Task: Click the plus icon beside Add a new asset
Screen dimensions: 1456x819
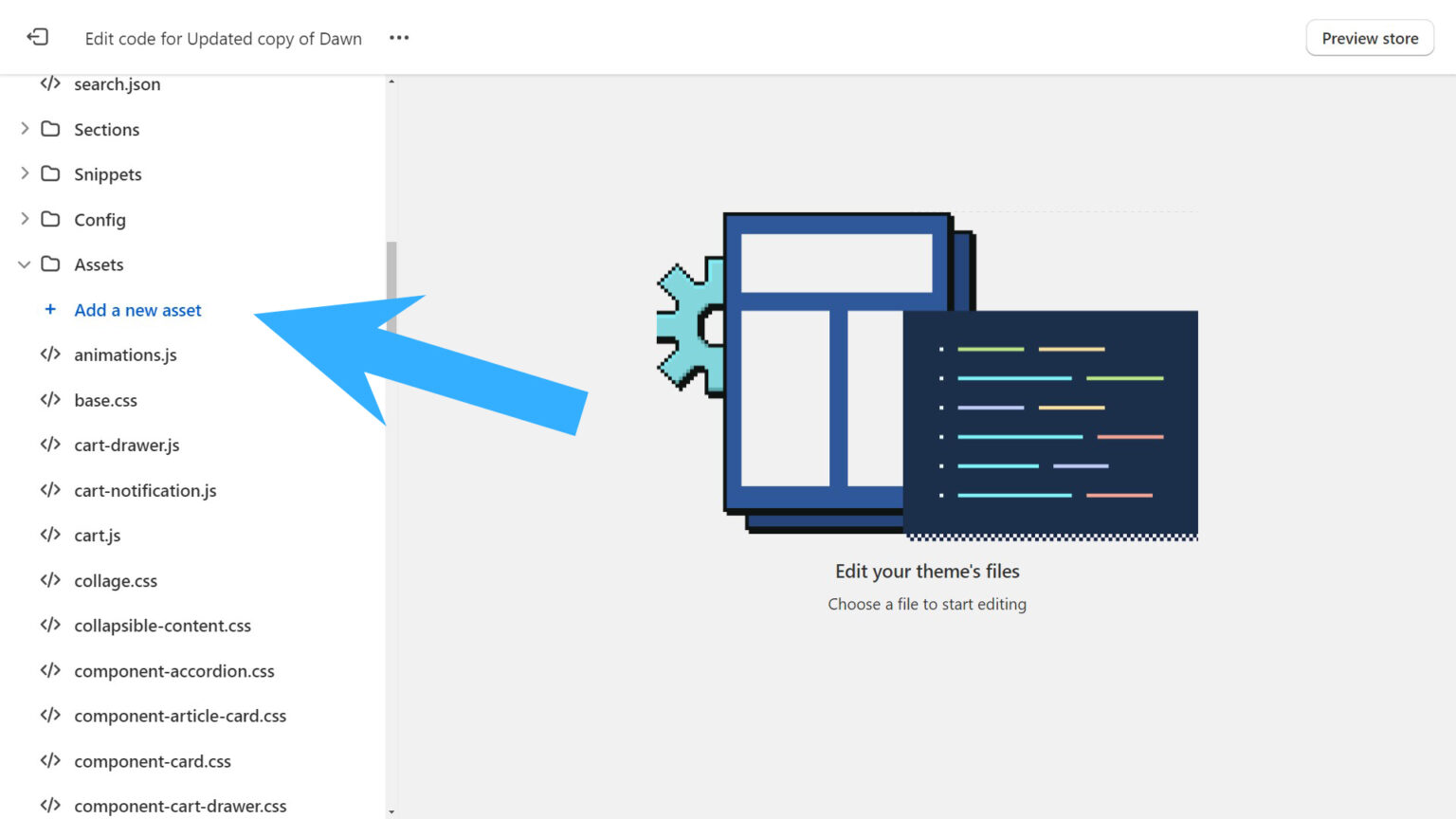Action: (50, 310)
